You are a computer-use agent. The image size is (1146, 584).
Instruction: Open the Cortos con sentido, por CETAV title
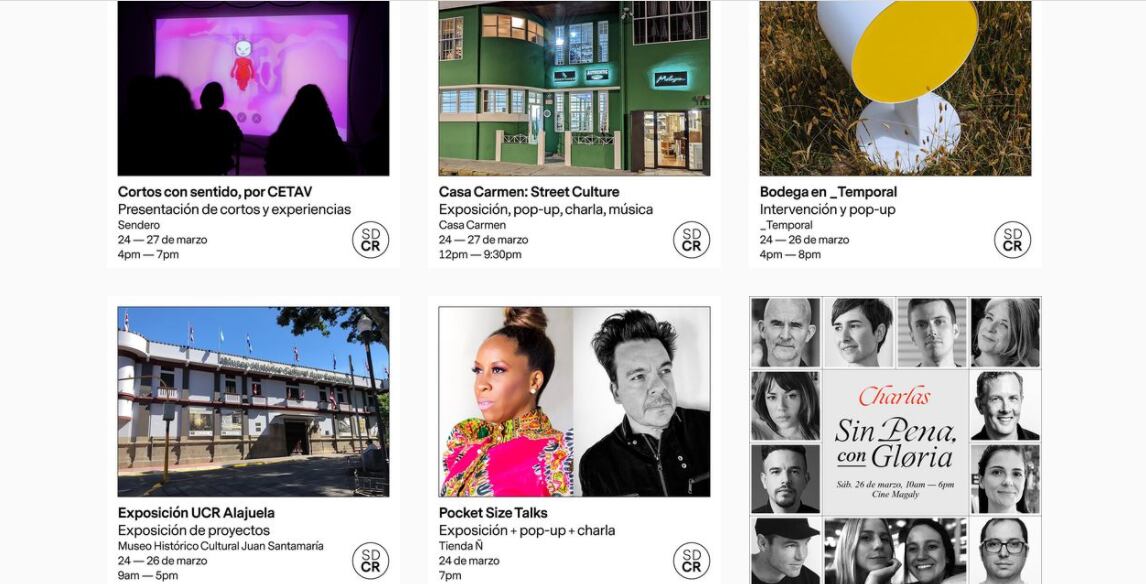pos(215,192)
